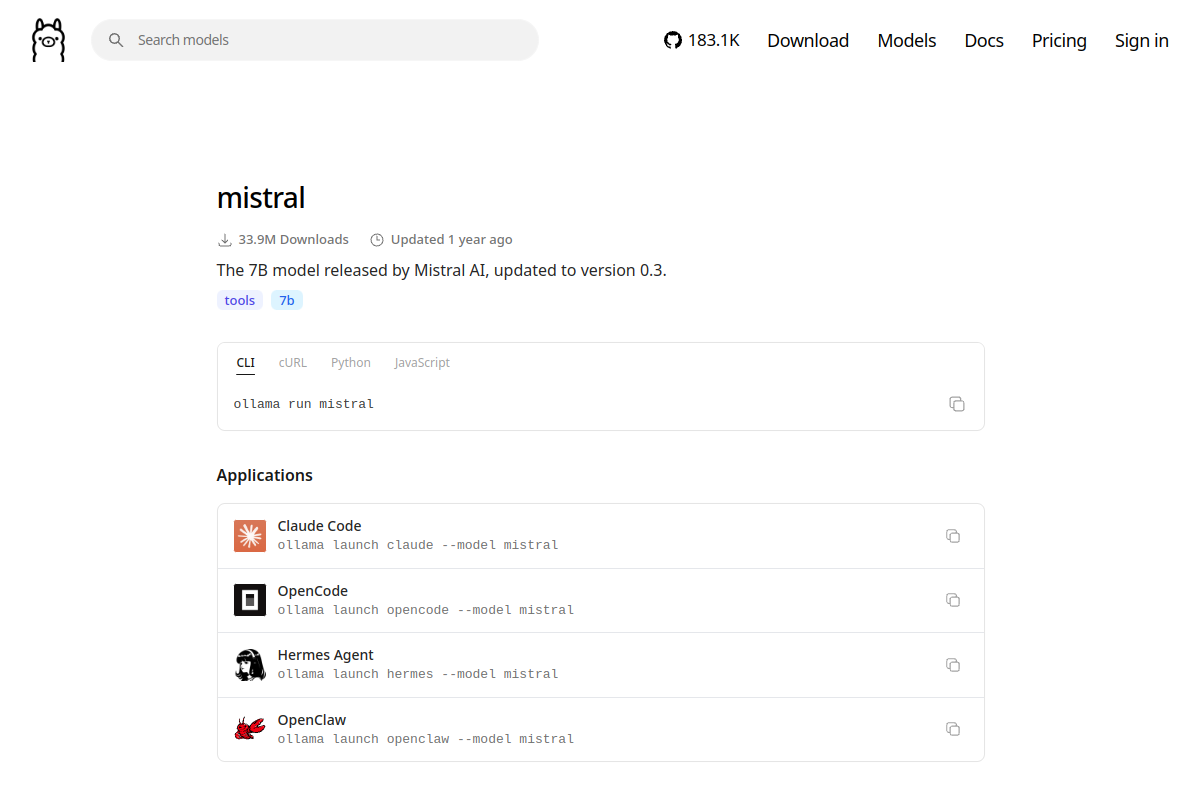1200x800 pixels.
Task: Click the search magnifier icon
Action: (116, 40)
